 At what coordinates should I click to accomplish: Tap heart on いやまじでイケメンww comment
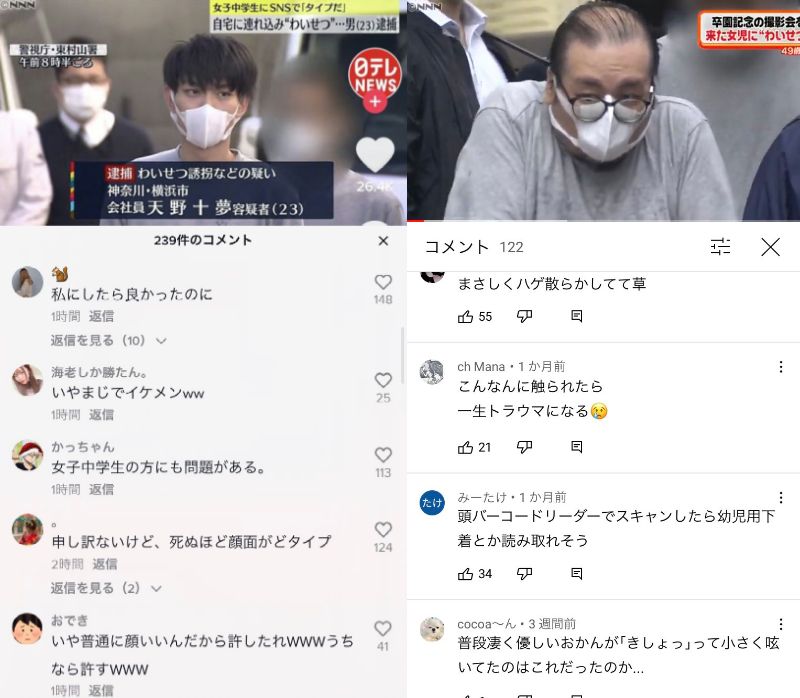pyautogui.click(x=383, y=380)
